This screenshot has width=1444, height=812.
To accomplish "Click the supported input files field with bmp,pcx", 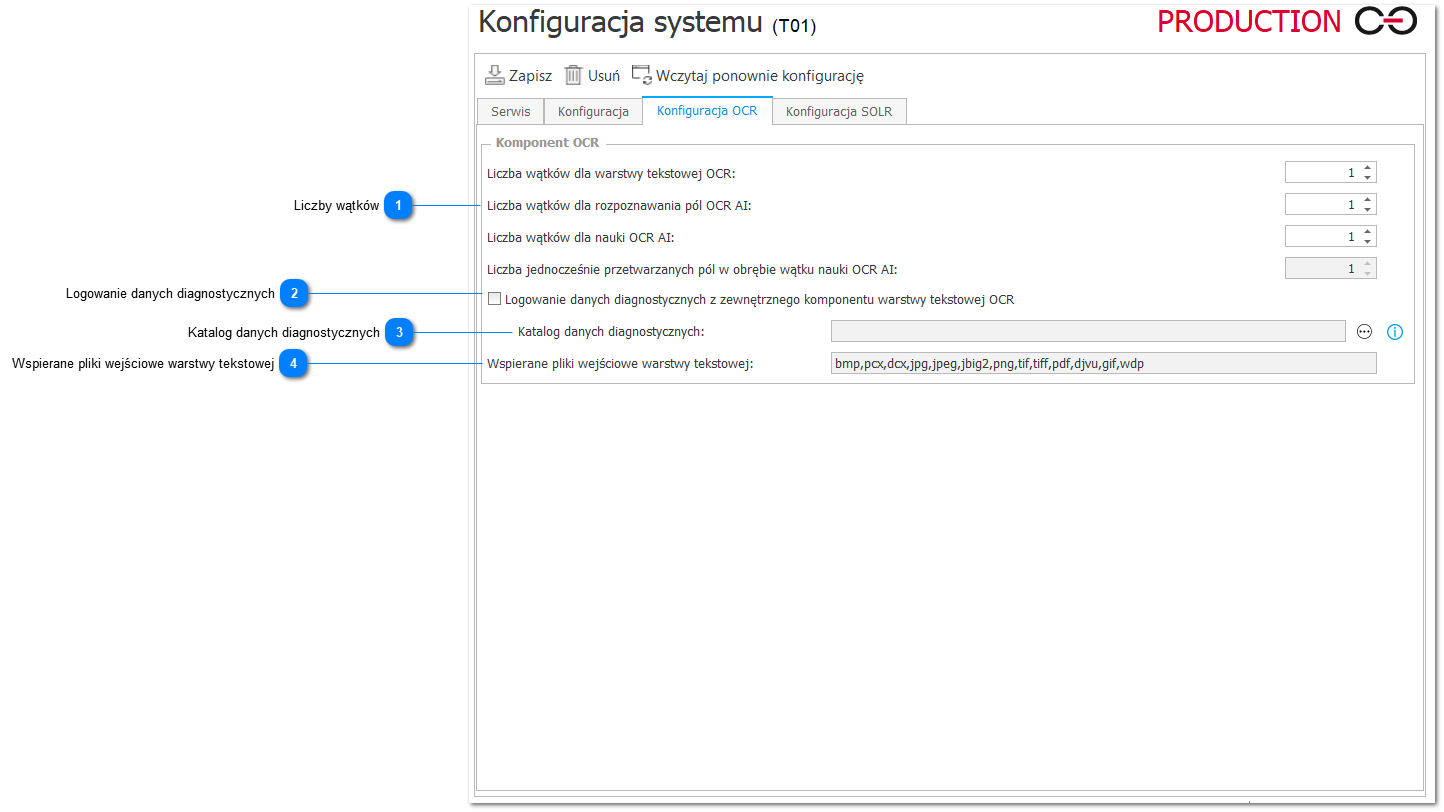I will pos(1104,363).
